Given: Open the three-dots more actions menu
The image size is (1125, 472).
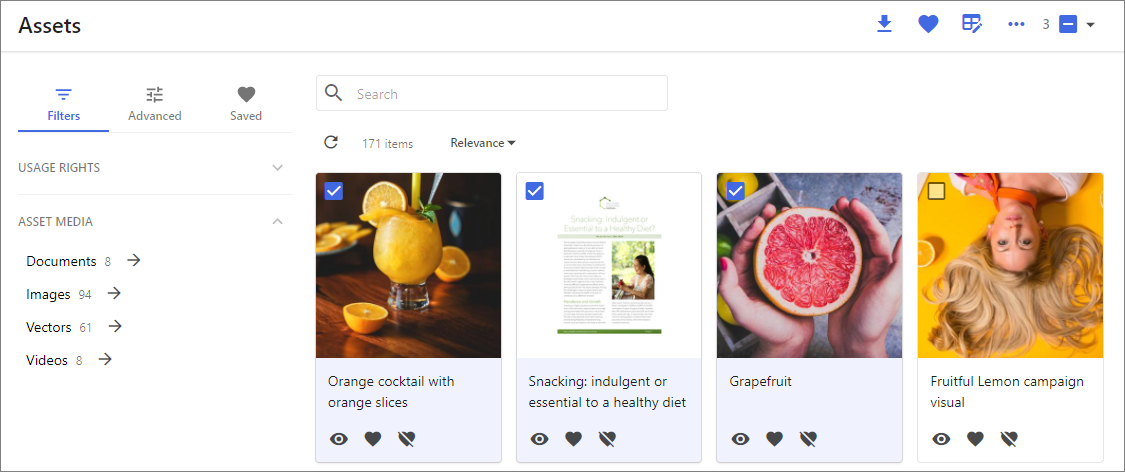Looking at the screenshot, I should coord(1016,24).
